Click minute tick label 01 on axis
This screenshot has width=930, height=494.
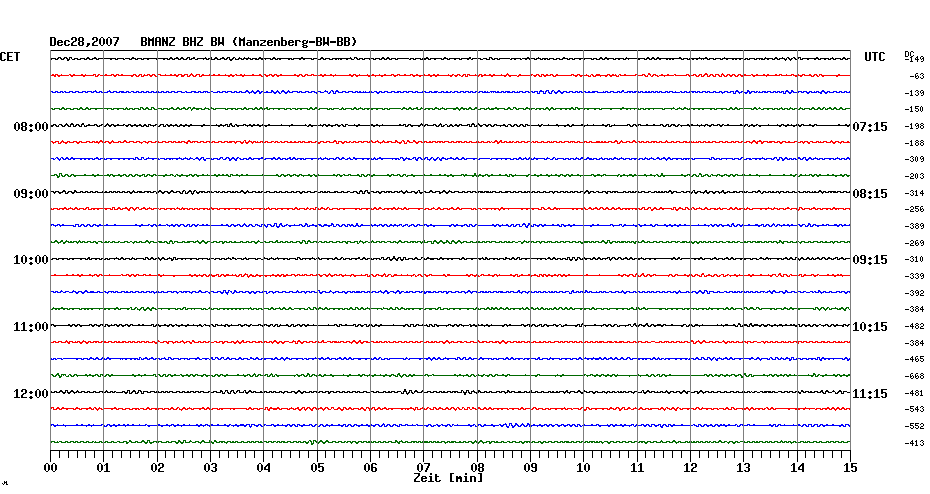tap(103, 467)
